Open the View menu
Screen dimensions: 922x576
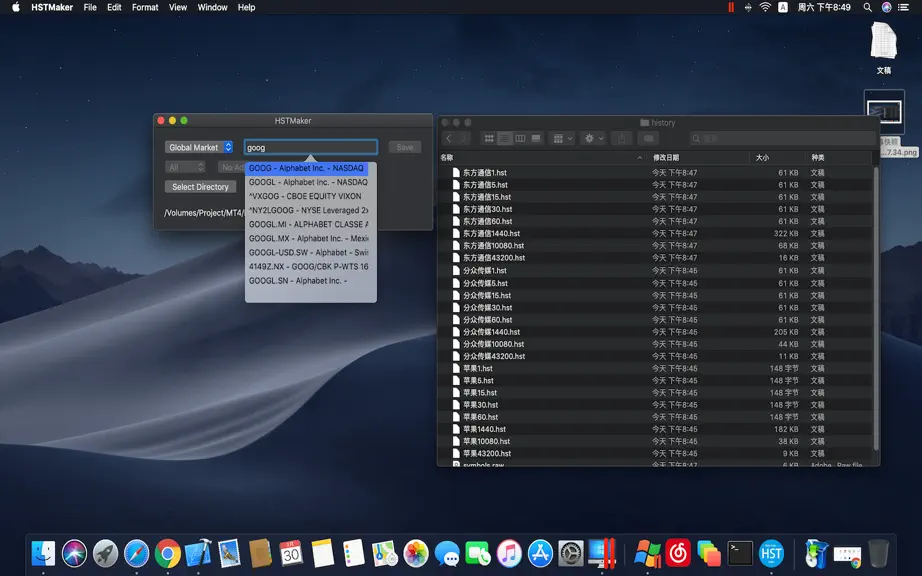coord(178,7)
